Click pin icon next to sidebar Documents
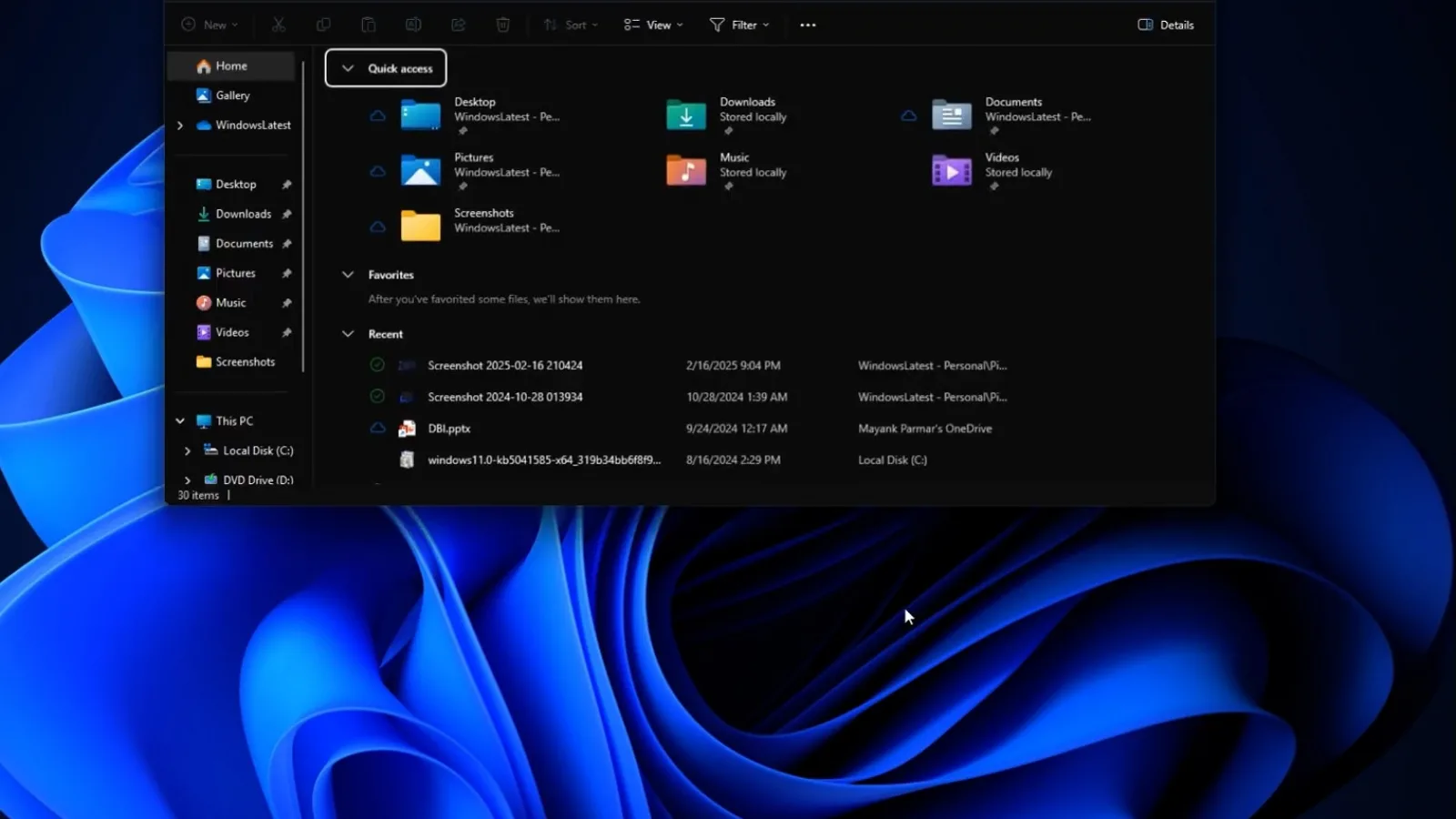 click(x=287, y=244)
